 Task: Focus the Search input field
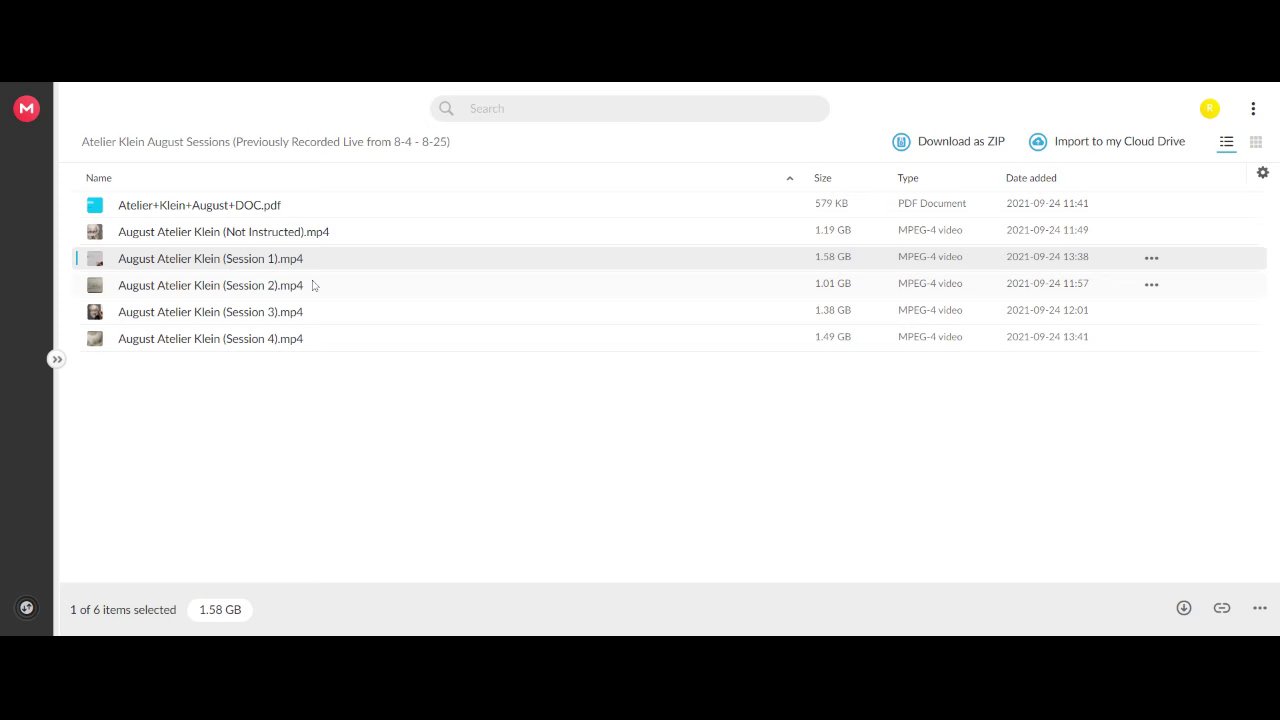(630, 108)
